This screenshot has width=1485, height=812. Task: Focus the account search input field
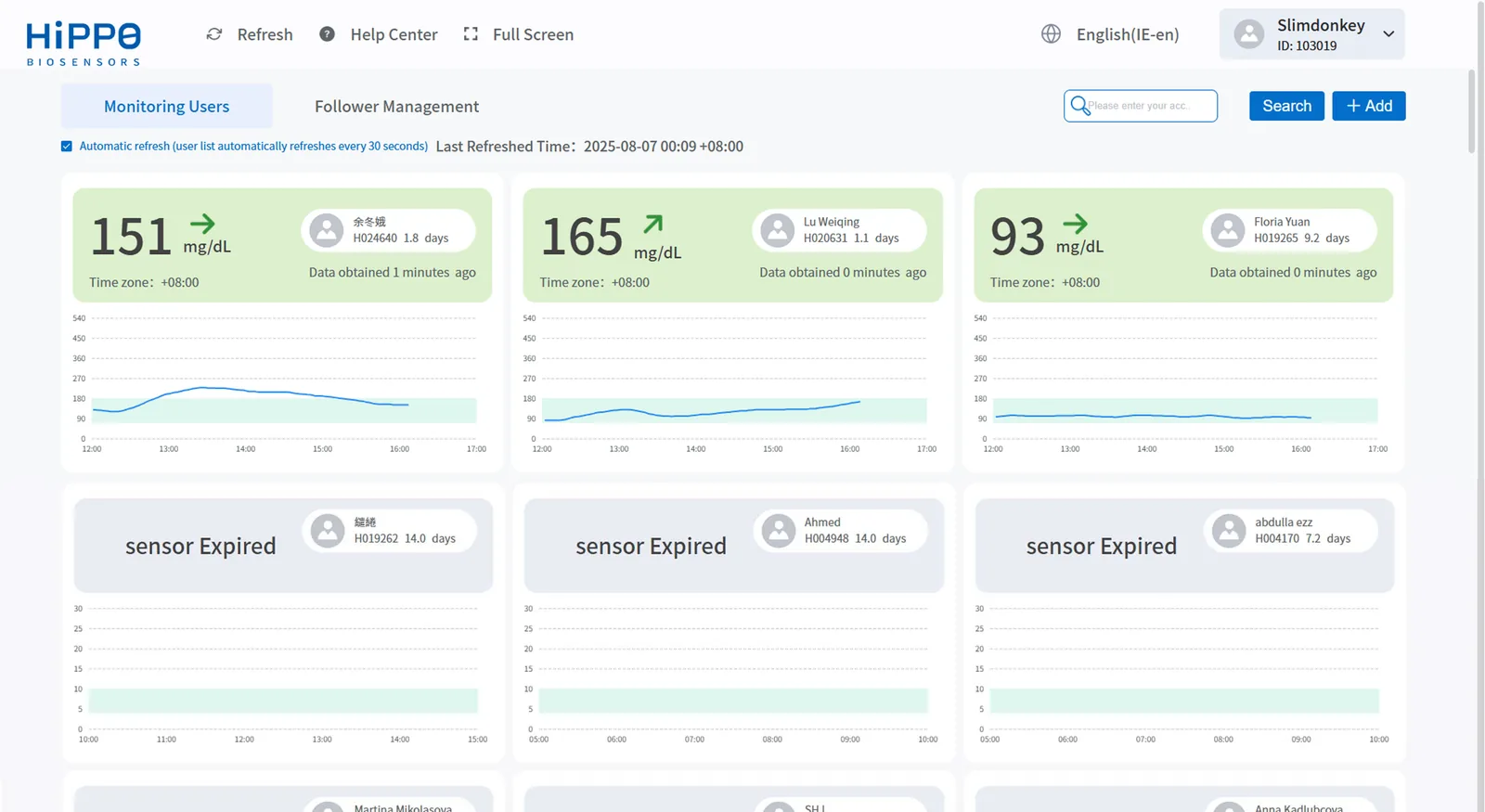(x=1141, y=106)
